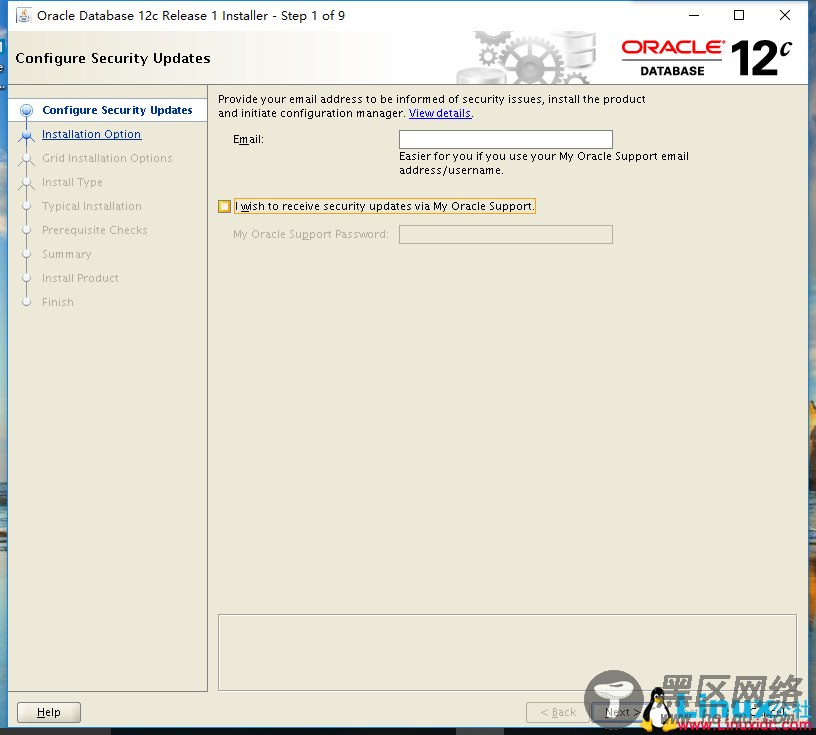The image size is (816, 735).
Task: Click the message area at the bottom
Action: coord(507,652)
